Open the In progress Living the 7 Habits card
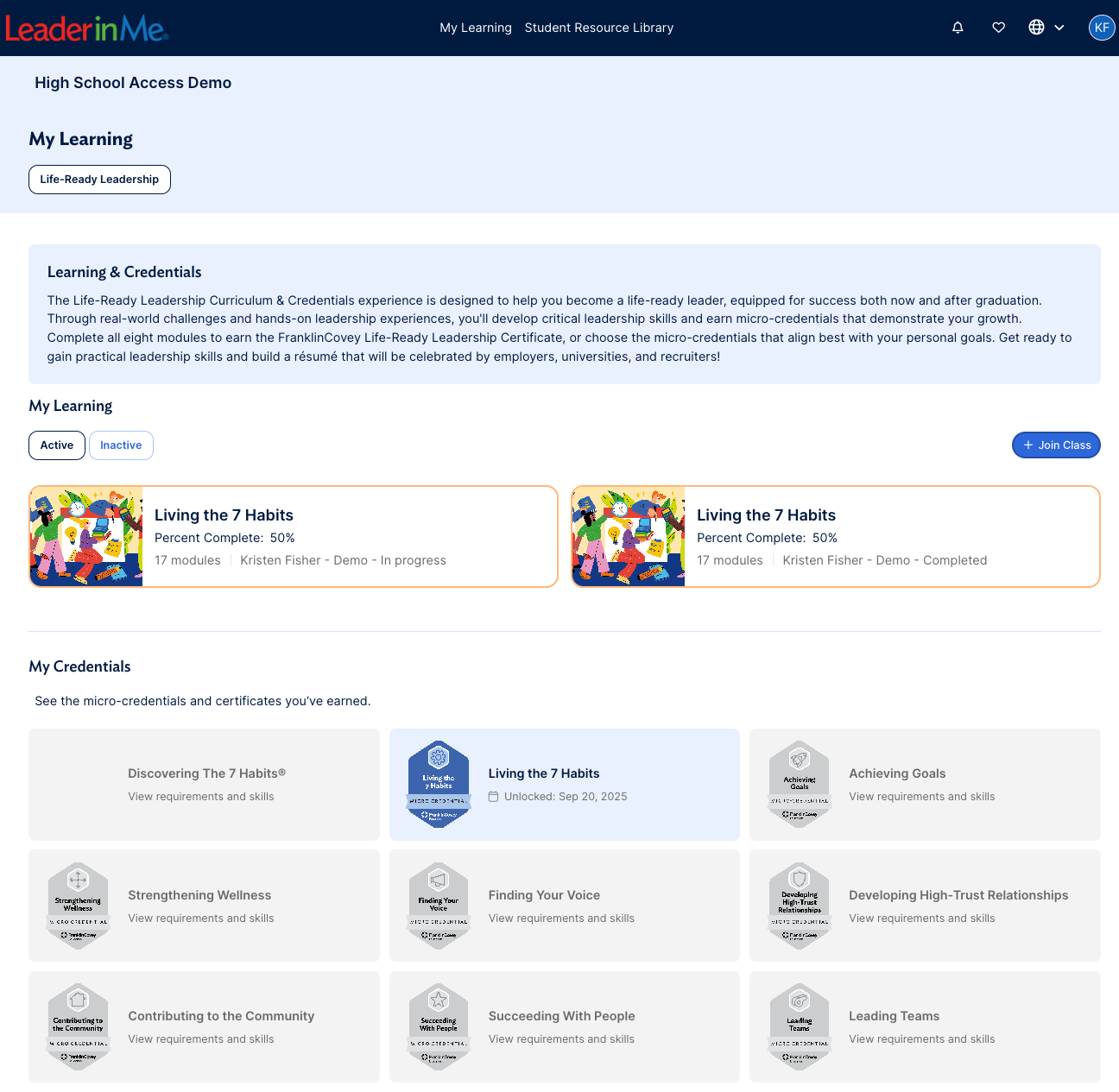The height and width of the screenshot is (1092, 1119). [294, 536]
